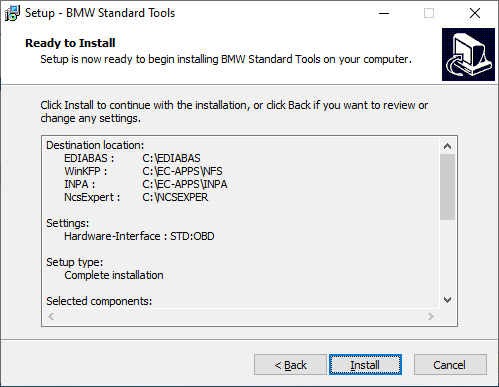Cancel the BMW Standard Tools setup
499x387 pixels.
click(450, 365)
